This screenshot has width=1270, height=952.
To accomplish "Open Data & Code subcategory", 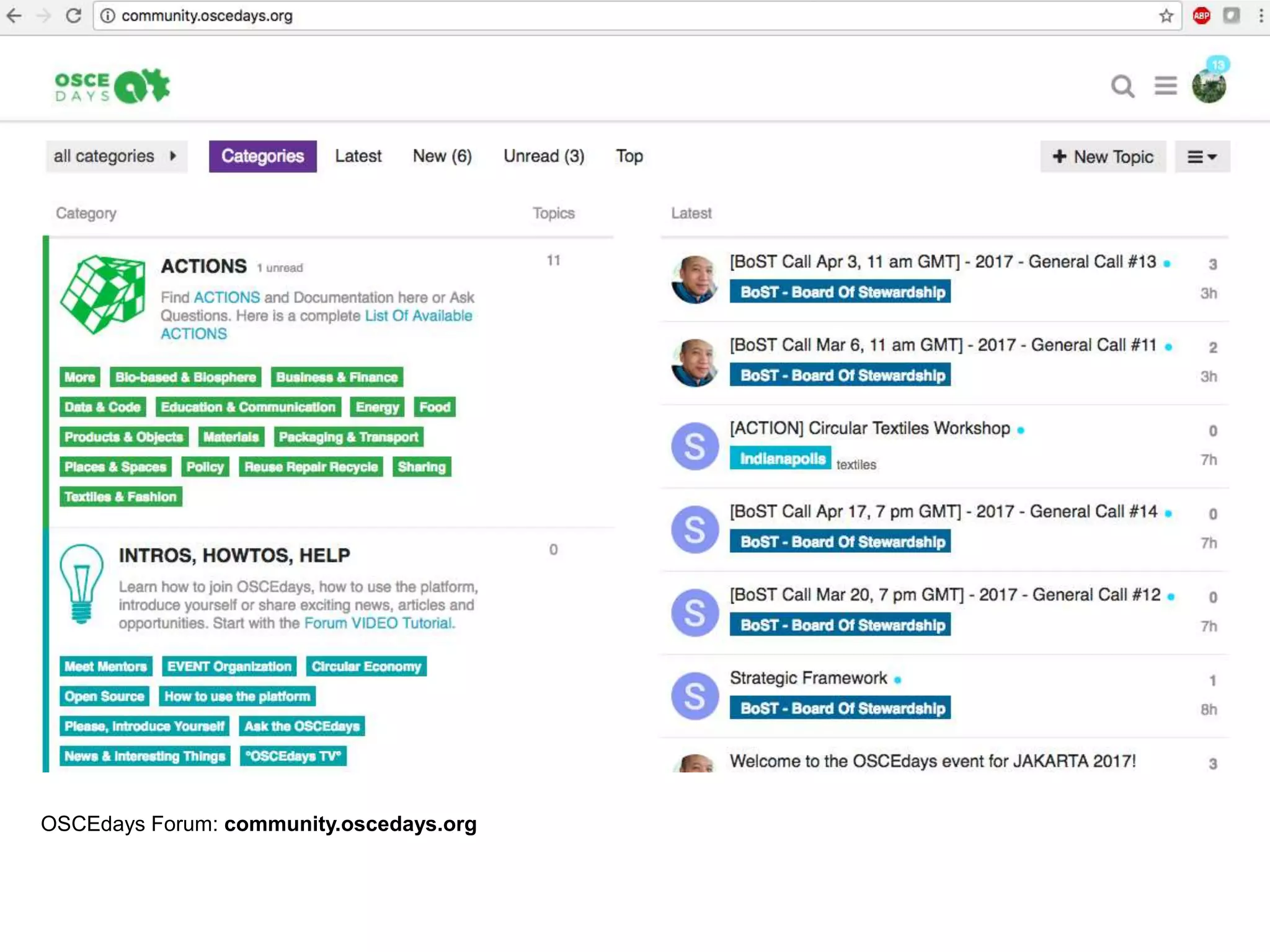I will point(102,407).
